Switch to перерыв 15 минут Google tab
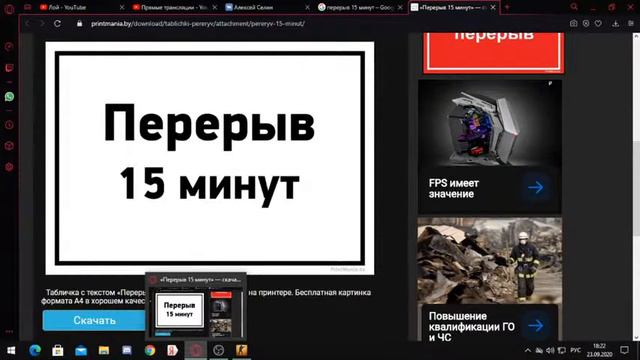 pyautogui.click(x=361, y=7)
